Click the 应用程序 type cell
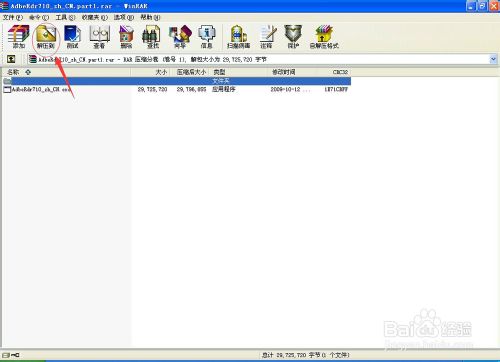500x362 pixels. [224, 89]
